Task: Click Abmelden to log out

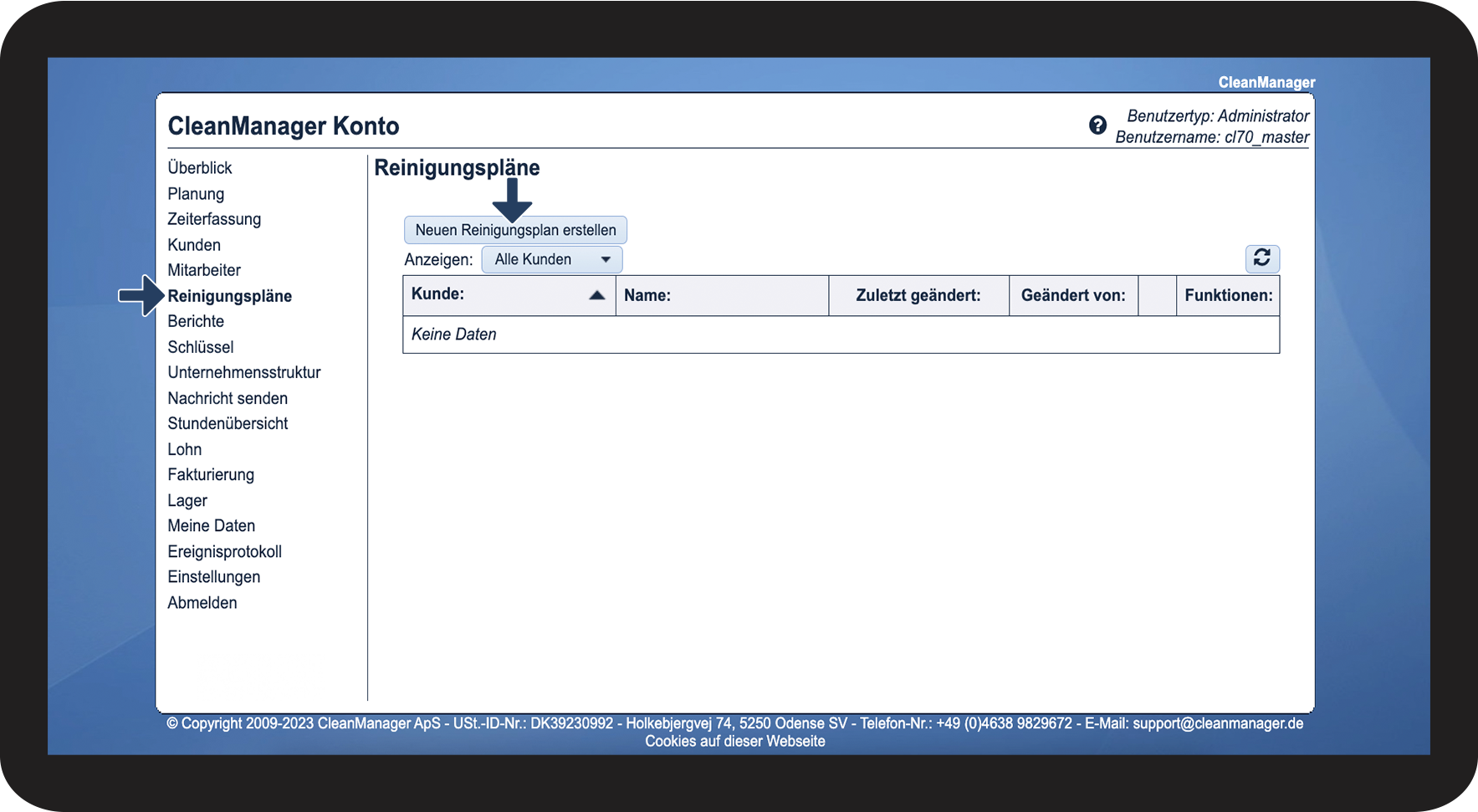Action: (202, 603)
